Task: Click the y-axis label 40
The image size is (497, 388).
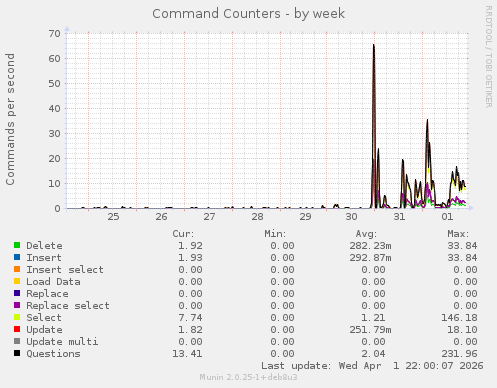Action: pos(54,109)
